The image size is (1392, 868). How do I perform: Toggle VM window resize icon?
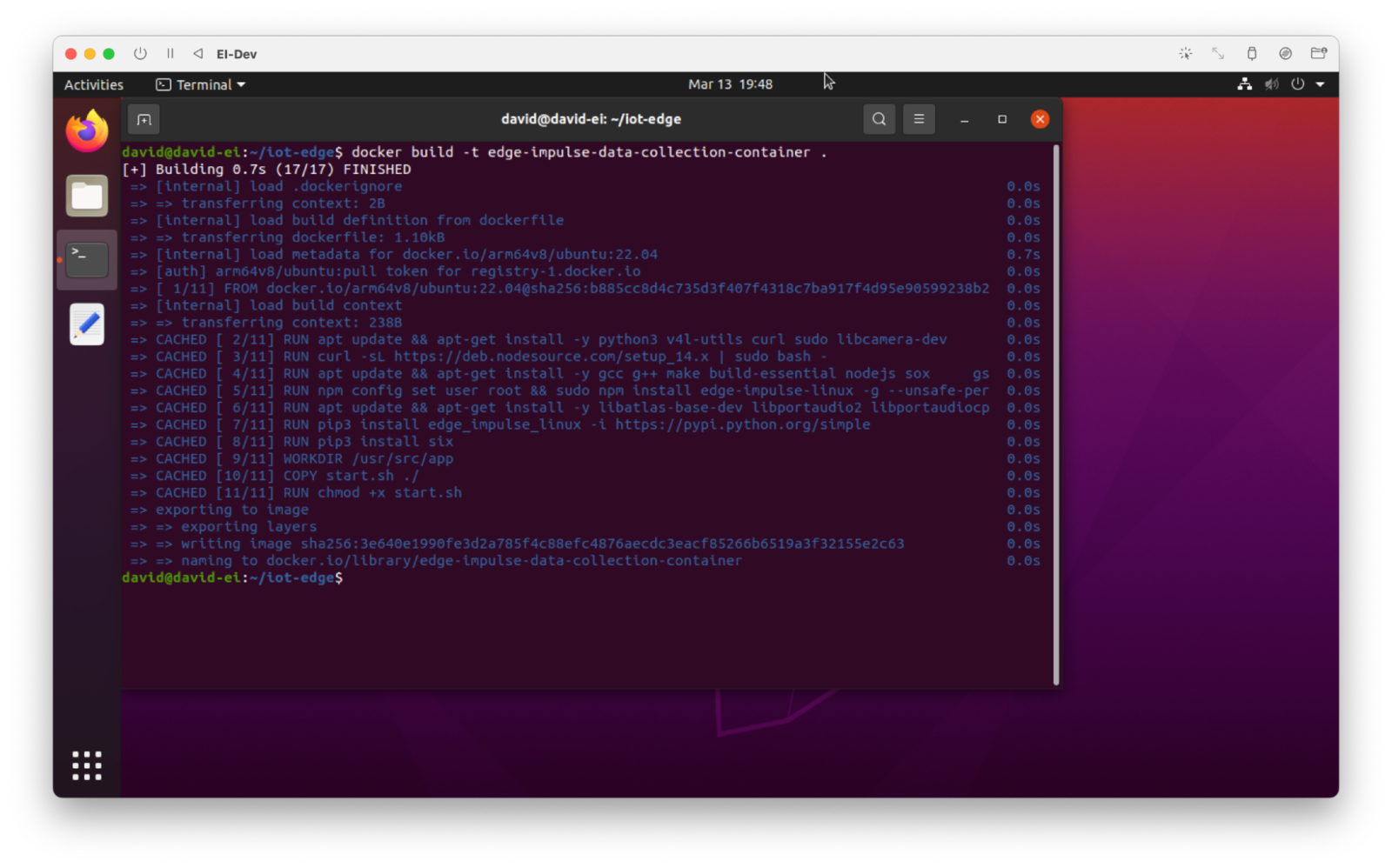1218,54
